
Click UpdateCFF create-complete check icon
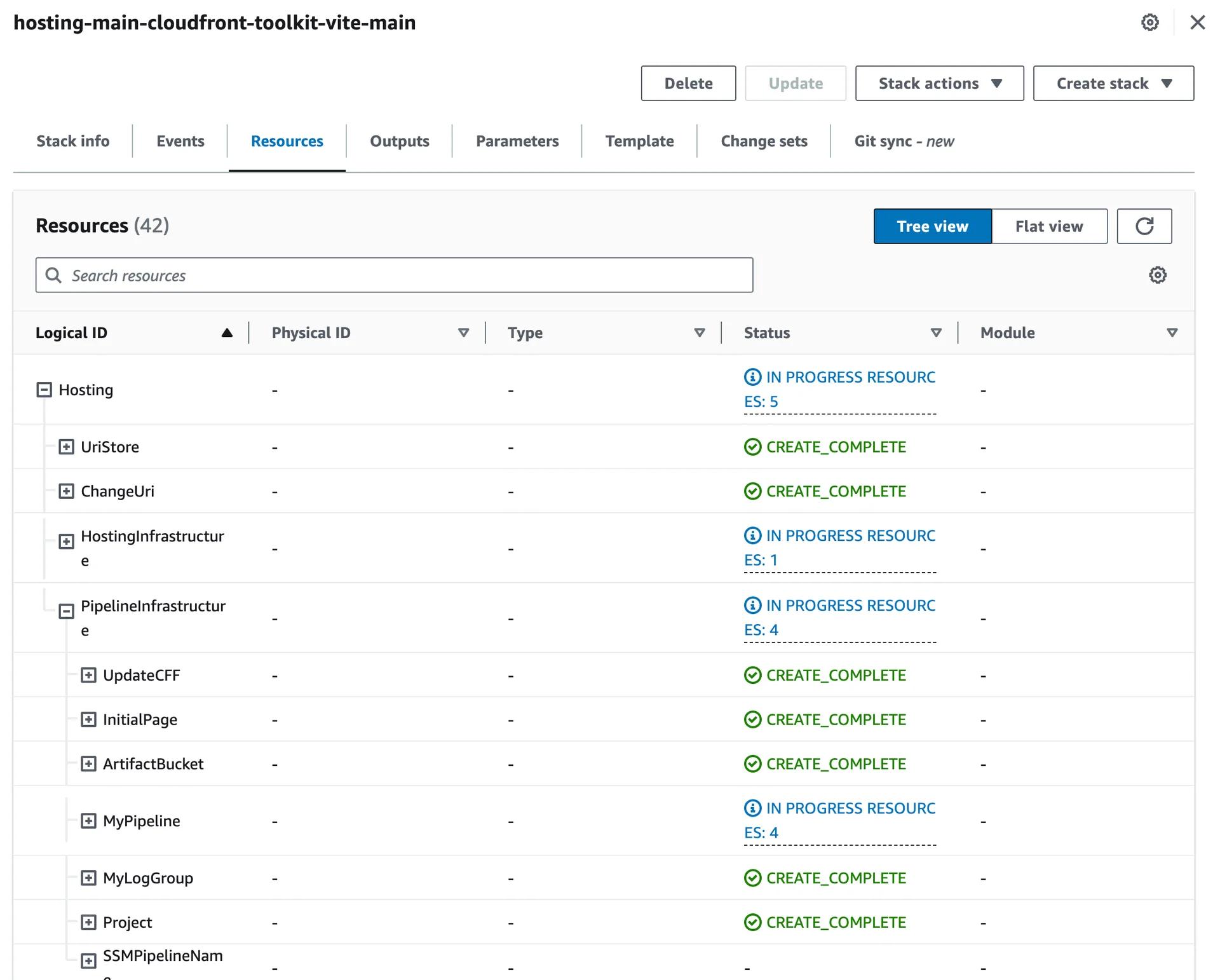pos(752,675)
